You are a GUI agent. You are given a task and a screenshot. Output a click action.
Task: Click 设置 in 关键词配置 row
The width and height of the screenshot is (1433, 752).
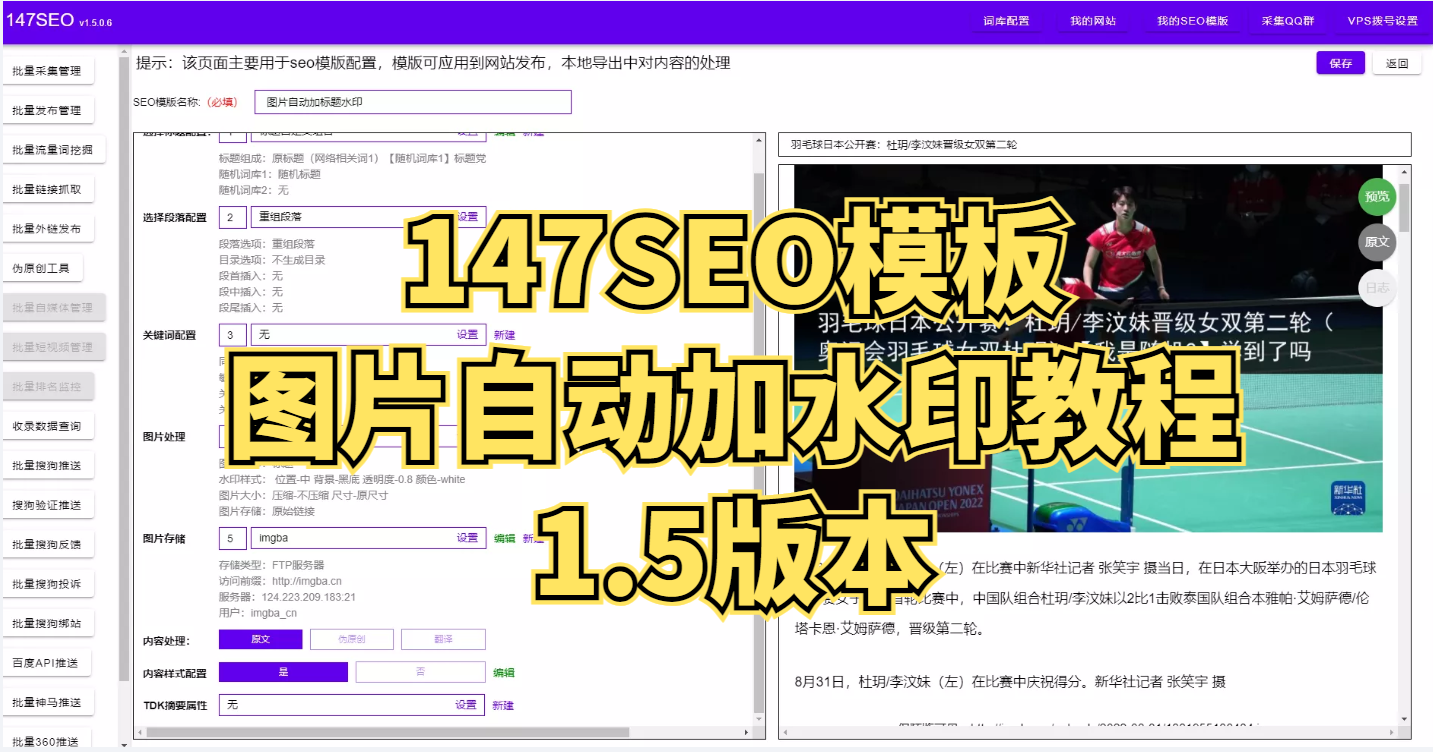(x=468, y=335)
